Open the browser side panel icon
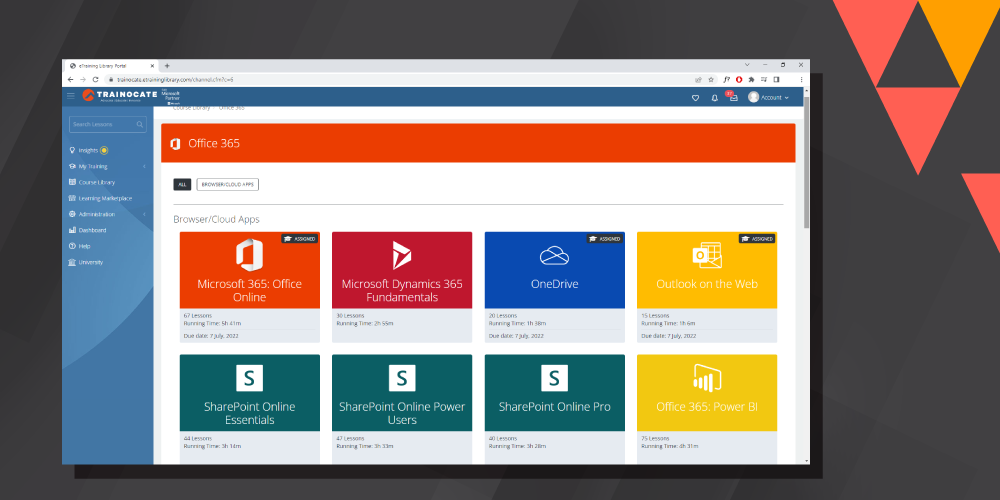This screenshot has height=500, width=1000. [776, 80]
